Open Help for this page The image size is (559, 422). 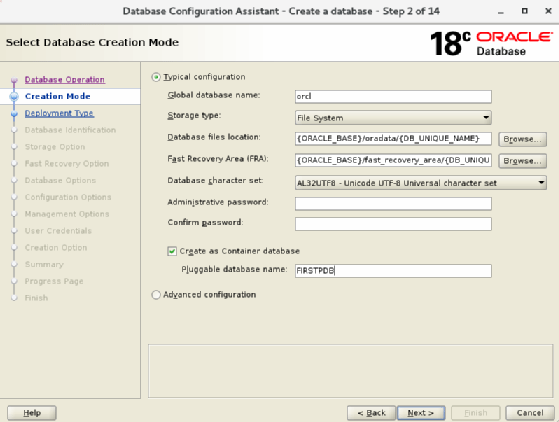point(32,413)
